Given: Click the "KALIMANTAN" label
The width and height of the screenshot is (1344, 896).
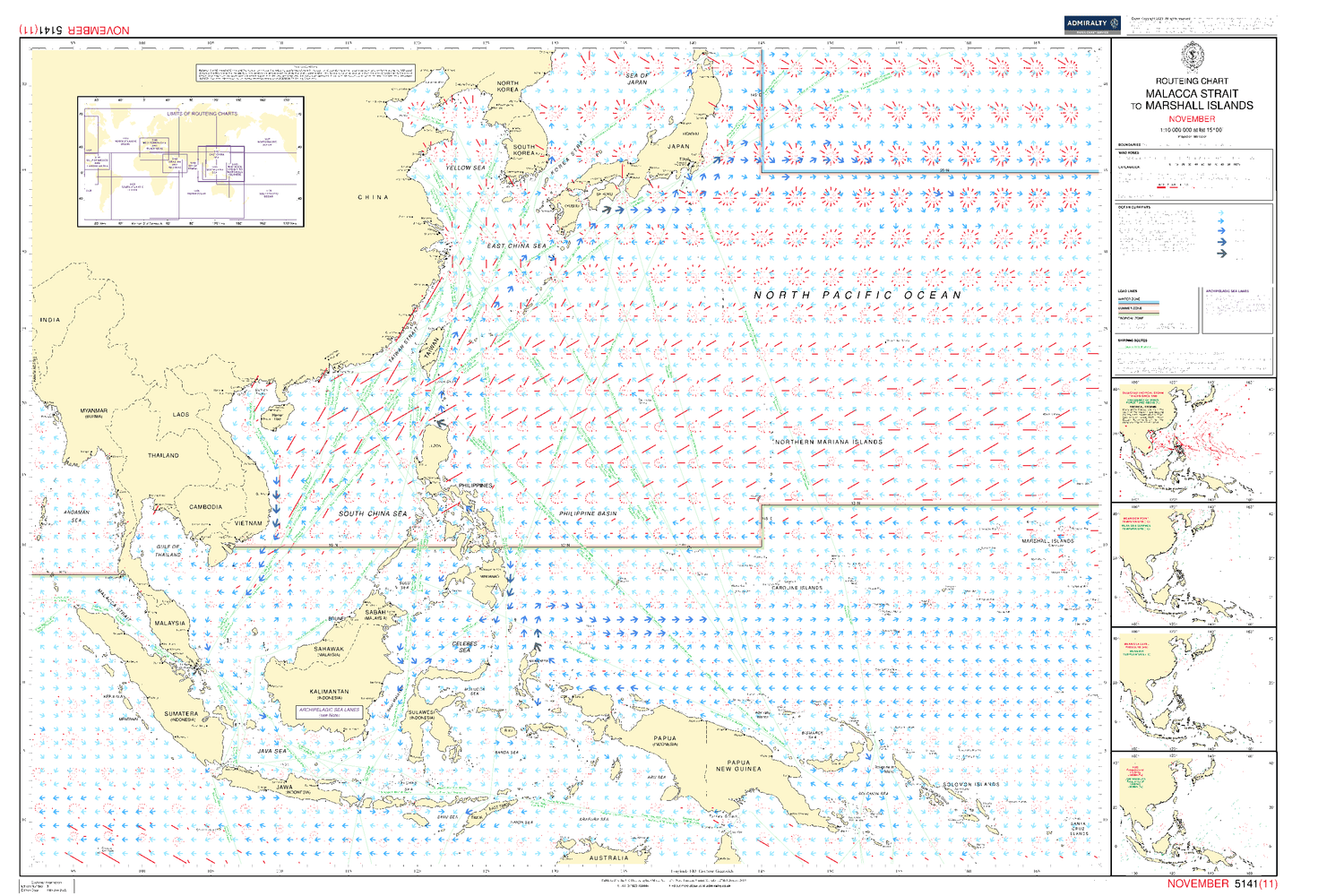Looking at the screenshot, I should pos(329,692).
